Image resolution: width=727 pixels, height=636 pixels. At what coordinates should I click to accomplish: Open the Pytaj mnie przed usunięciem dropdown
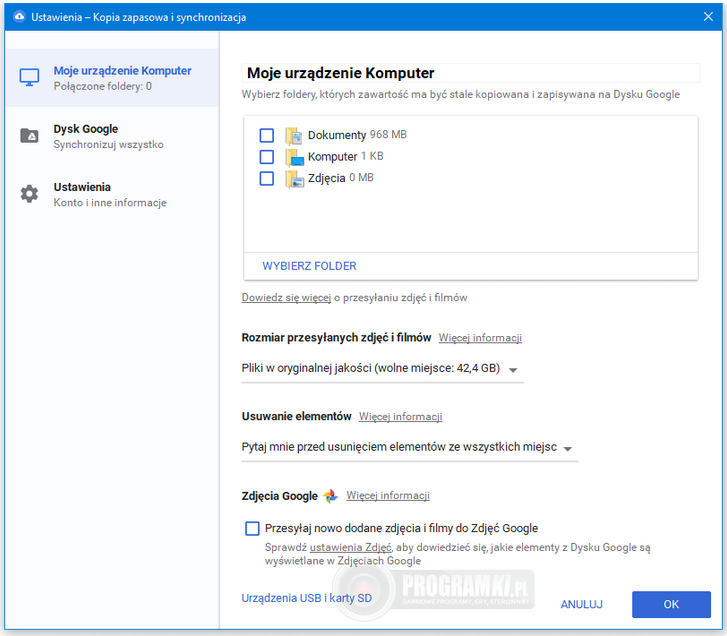pyautogui.click(x=410, y=448)
